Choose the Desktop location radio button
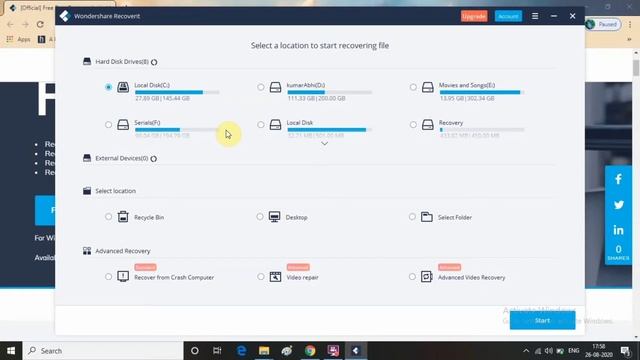The image size is (640, 360). (260, 217)
